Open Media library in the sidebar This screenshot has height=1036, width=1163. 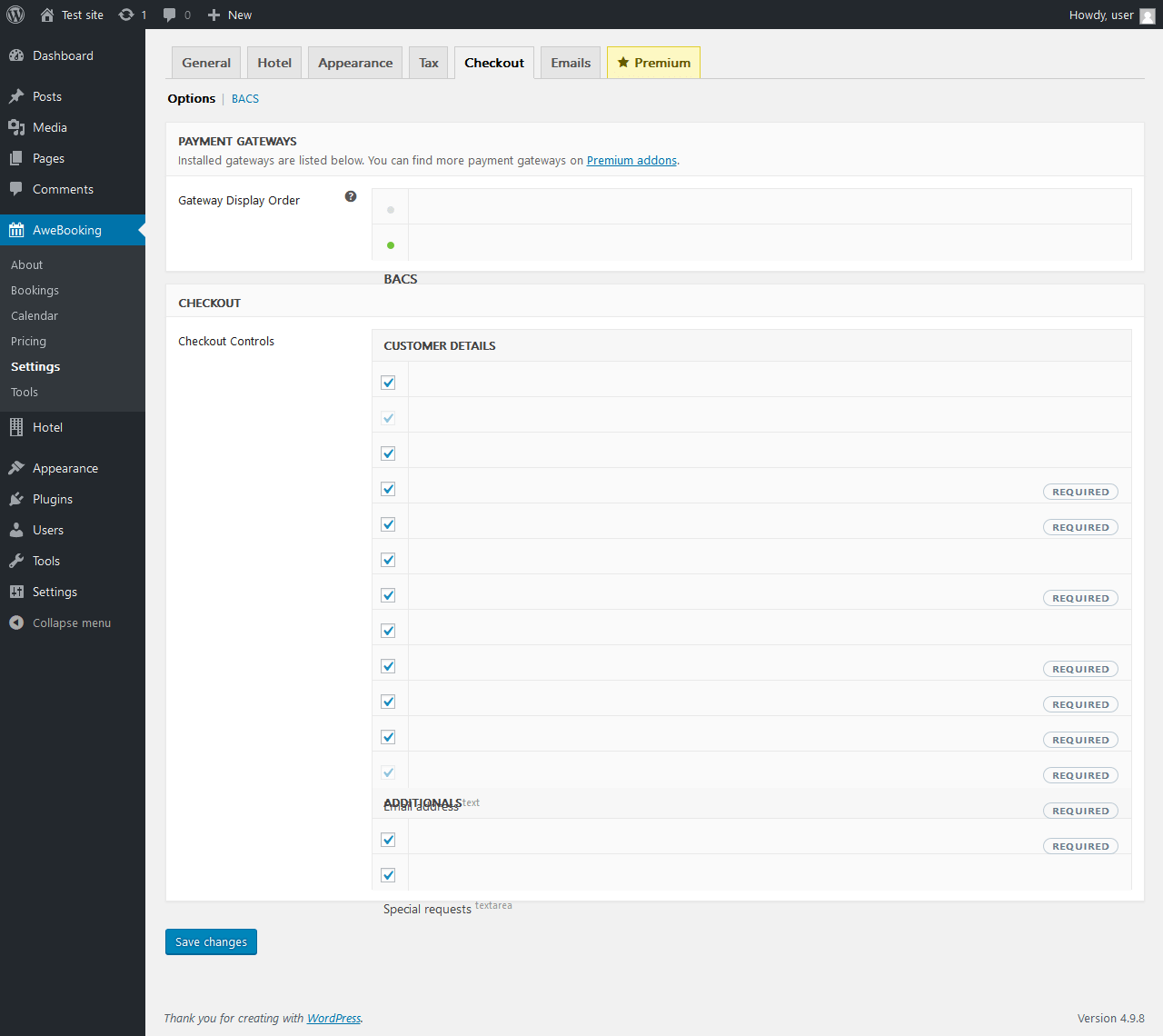click(50, 127)
